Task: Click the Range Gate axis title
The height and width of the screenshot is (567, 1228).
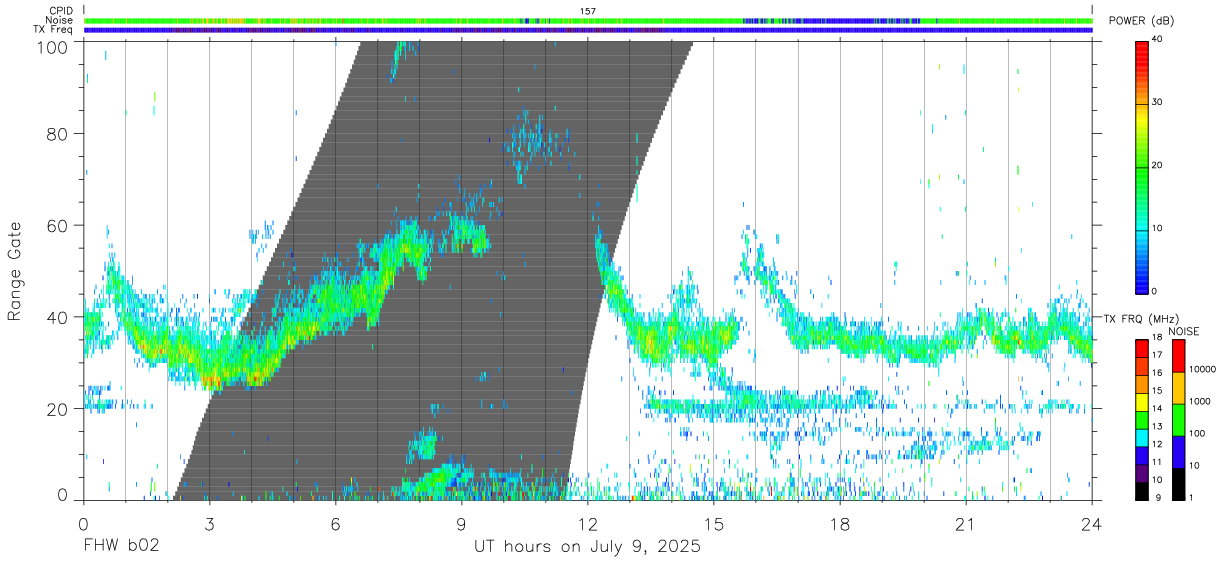Action: point(15,270)
